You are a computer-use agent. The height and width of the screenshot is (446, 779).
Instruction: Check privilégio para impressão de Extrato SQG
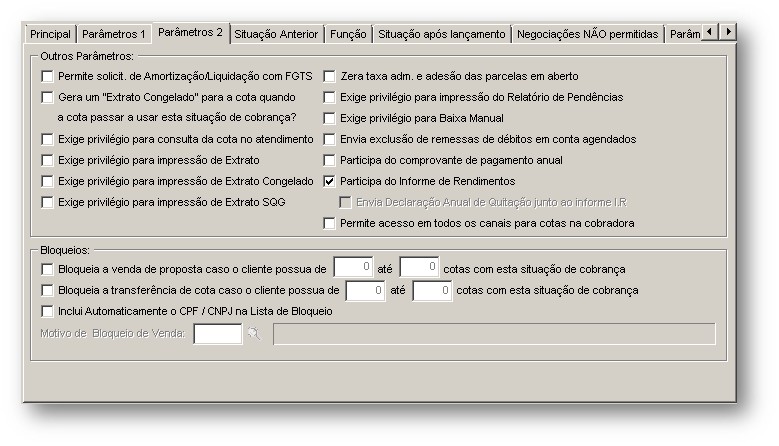pos(47,203)
